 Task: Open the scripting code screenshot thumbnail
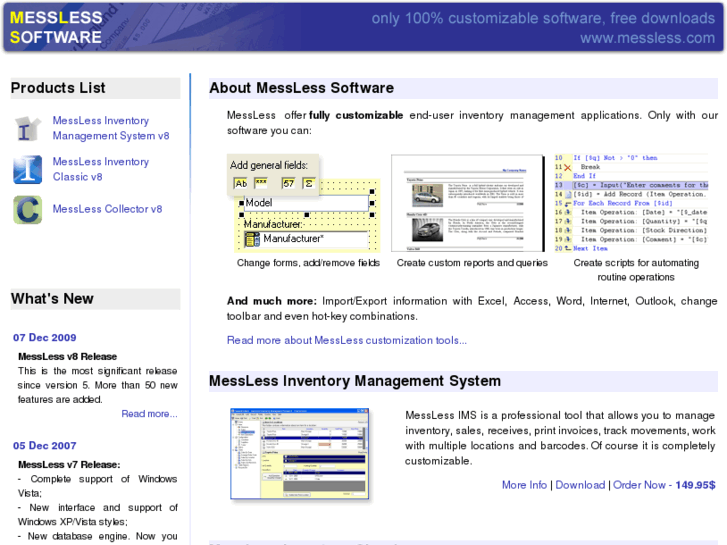tap(631, 203)
